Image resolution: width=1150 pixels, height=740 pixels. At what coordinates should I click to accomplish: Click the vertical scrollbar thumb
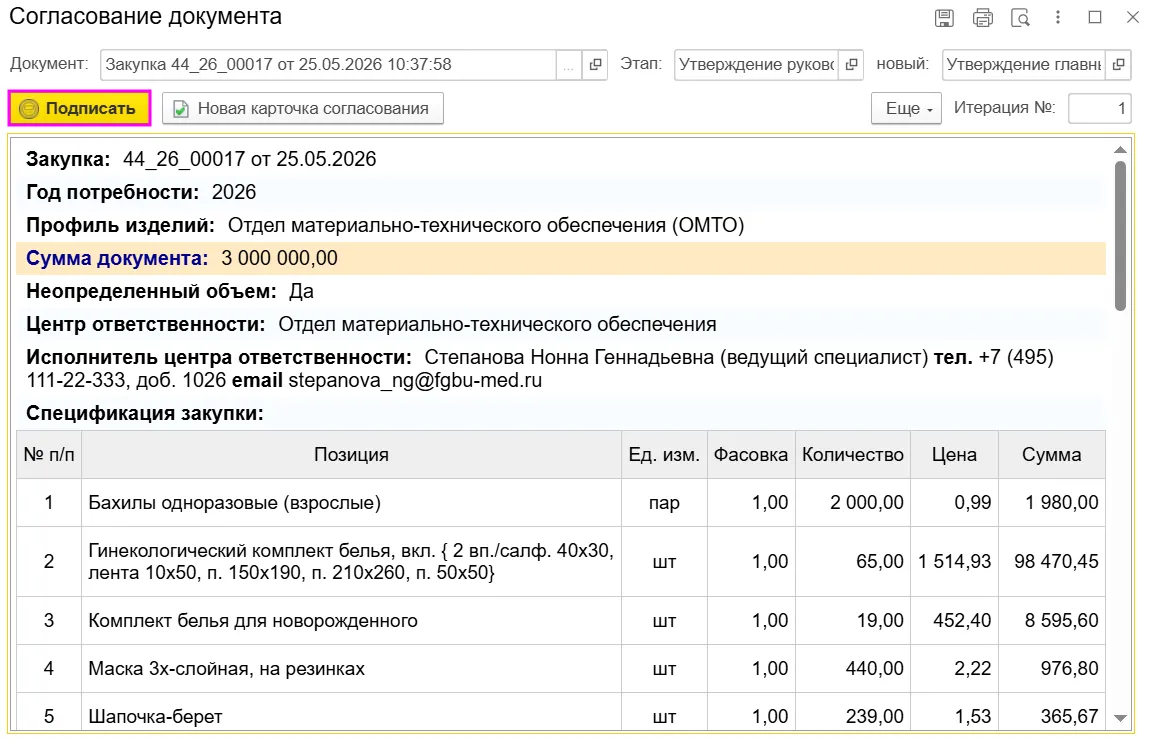click(1120, 235)
